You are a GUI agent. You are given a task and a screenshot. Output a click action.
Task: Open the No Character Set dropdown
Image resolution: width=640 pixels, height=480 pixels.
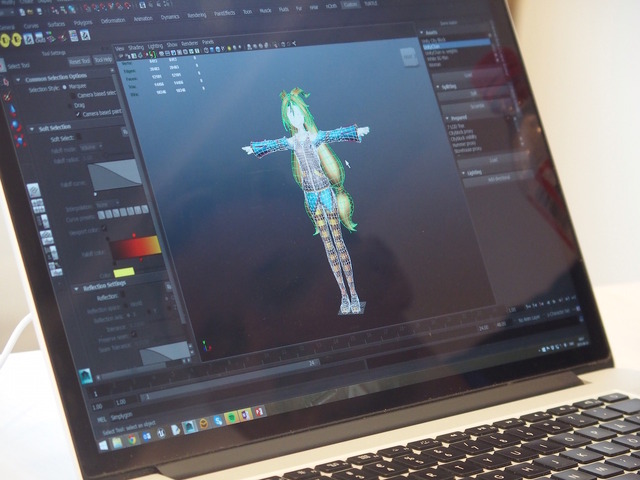coord(560,314)
